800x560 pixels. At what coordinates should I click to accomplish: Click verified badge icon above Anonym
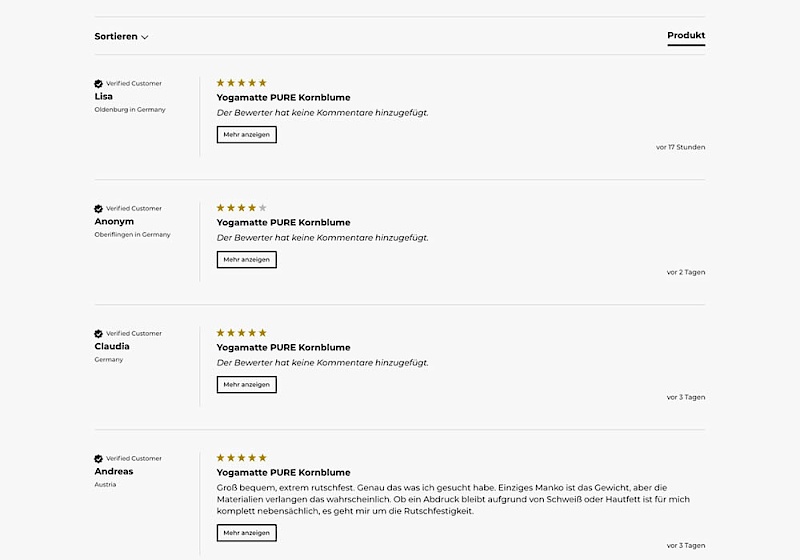tap(99, 209)
